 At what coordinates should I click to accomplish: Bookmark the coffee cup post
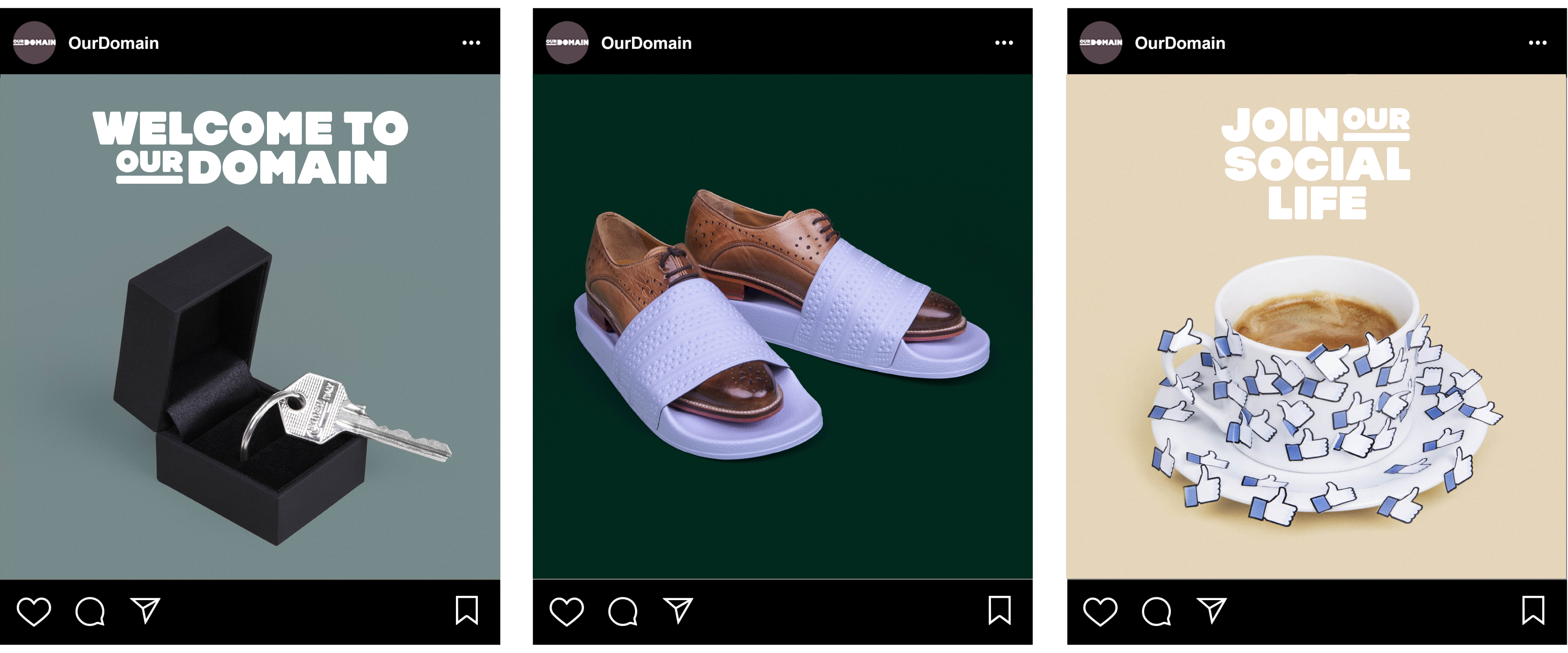click(x=1533, y=610)
